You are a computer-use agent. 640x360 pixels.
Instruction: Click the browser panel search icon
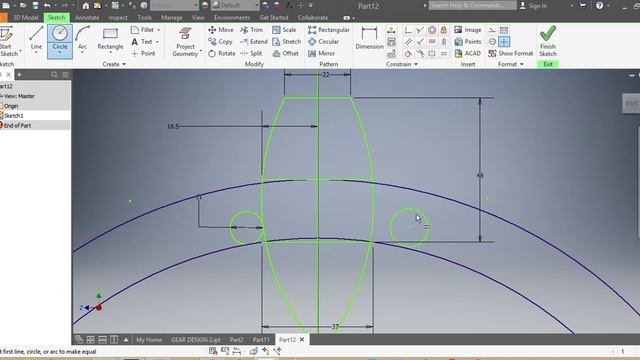pos(54,75)
